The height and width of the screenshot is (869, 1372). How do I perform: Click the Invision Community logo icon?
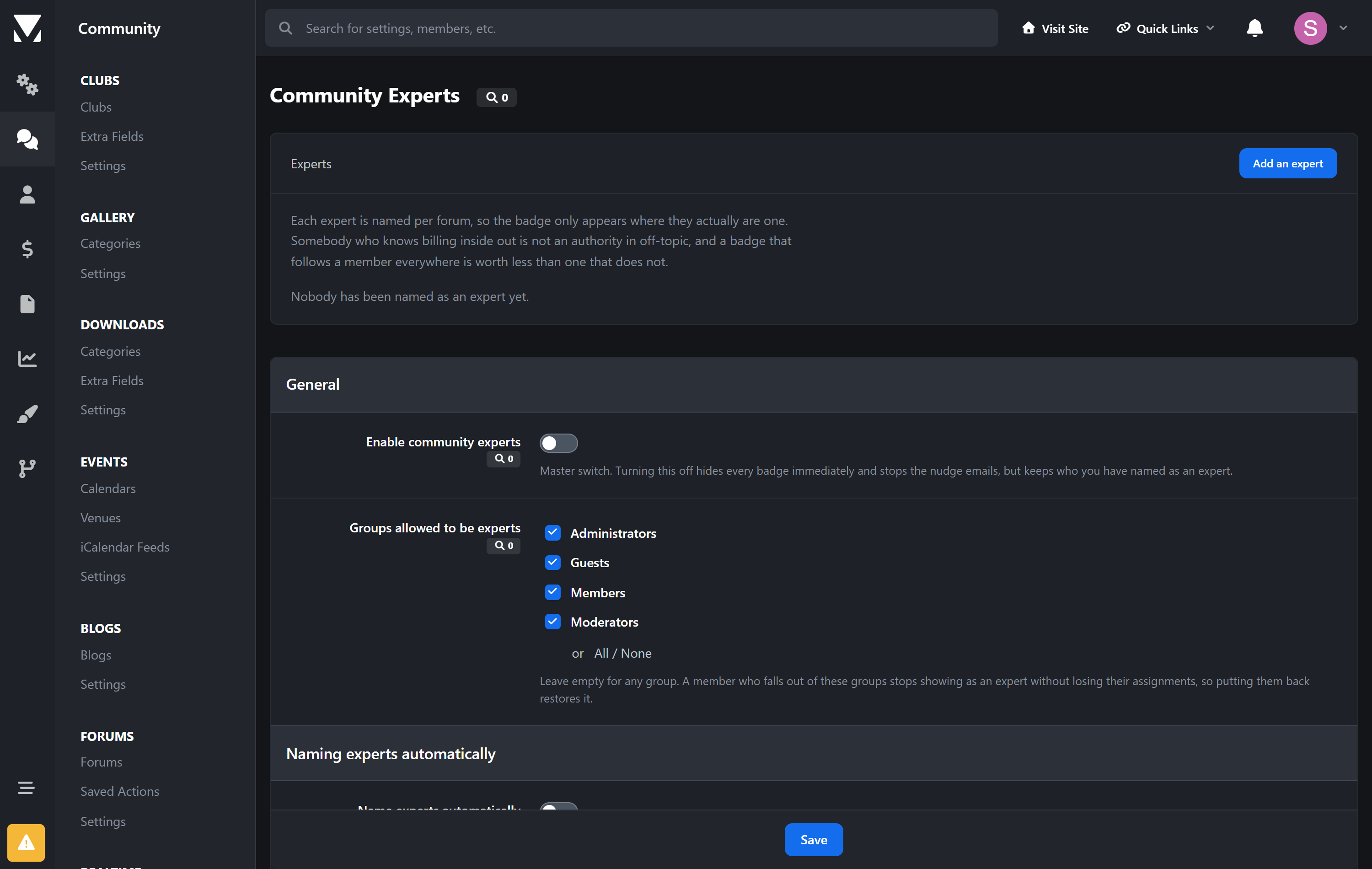coord(27,28)
